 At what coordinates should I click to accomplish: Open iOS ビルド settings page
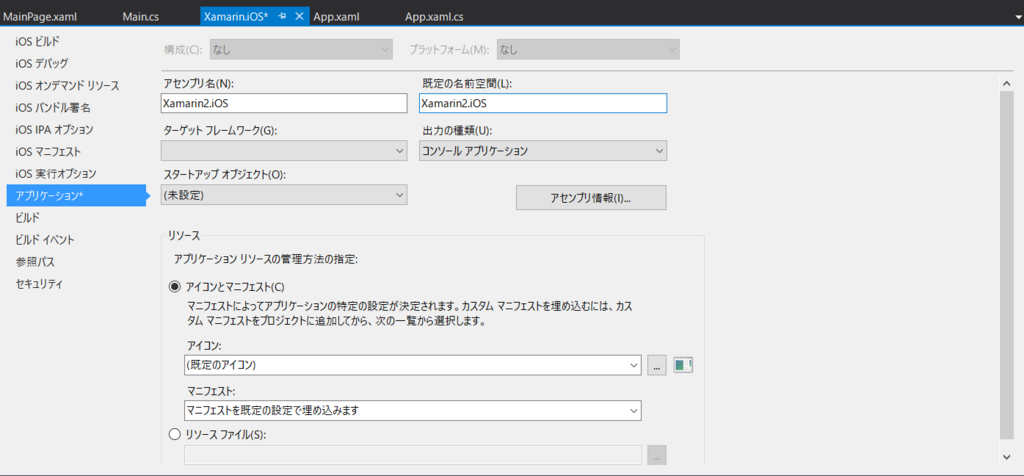37,41
